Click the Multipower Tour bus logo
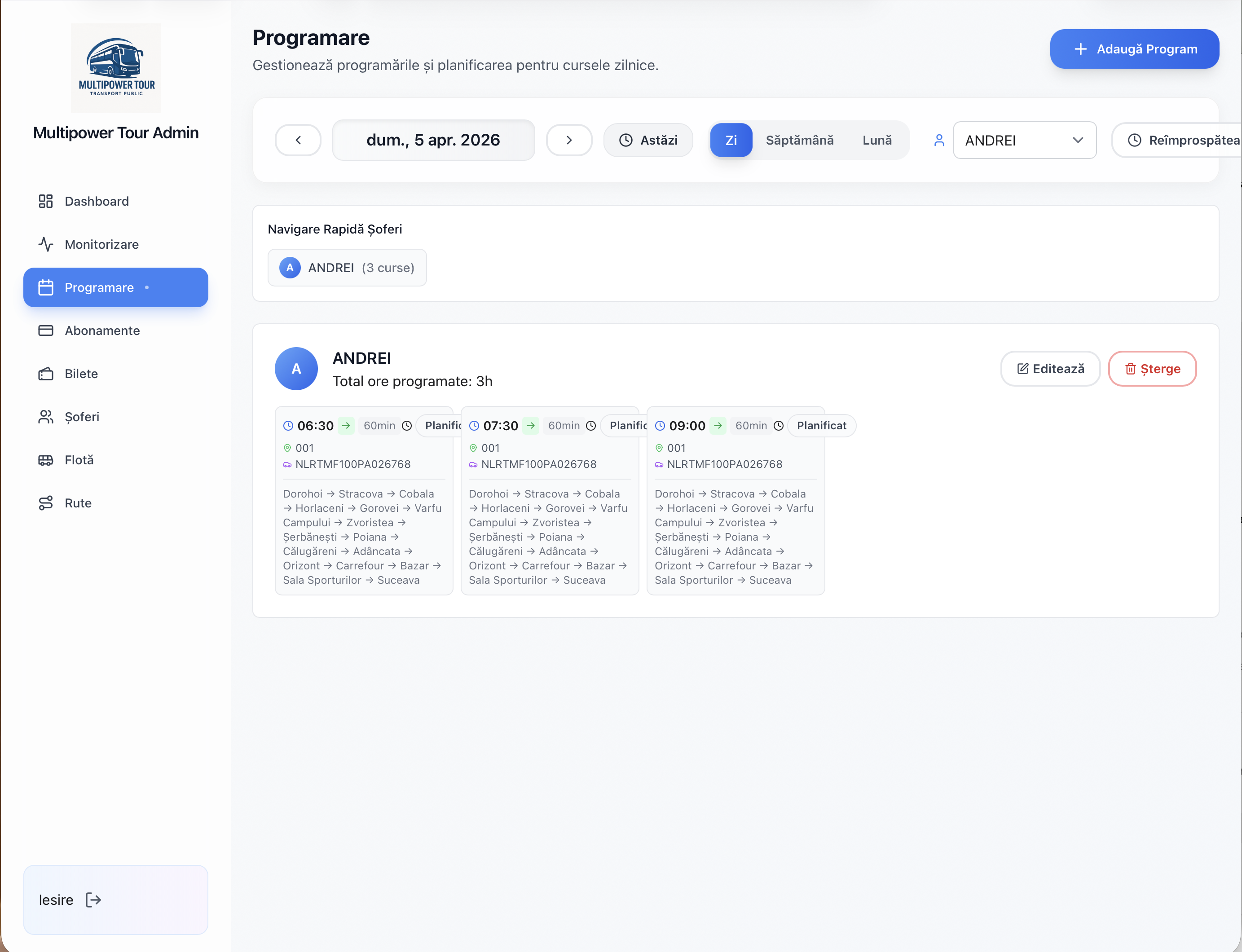This screenshot has width=1242, height=952. [115, 68]
